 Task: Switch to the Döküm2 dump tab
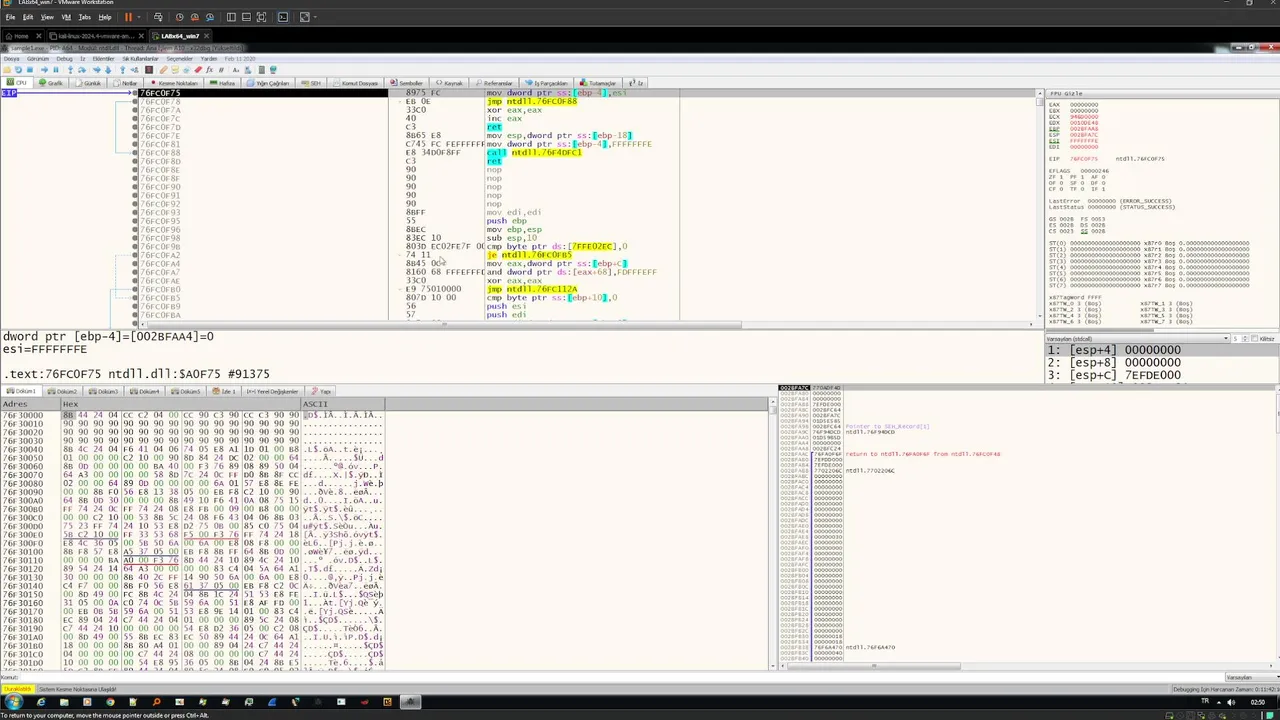click(x=63, y=391)
